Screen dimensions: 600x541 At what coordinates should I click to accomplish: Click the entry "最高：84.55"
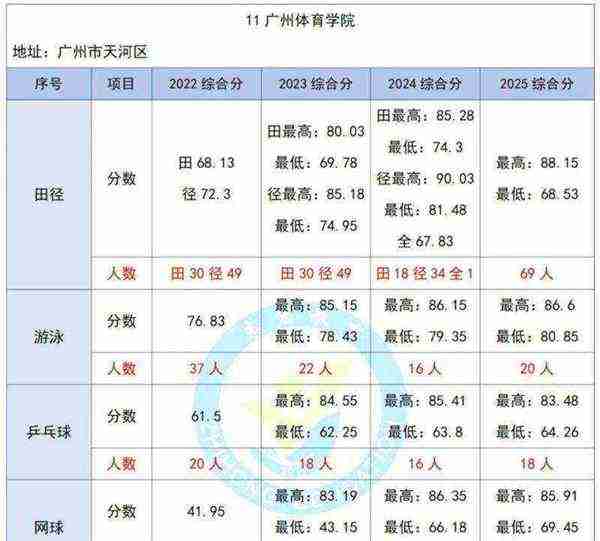tap(316, 401)
